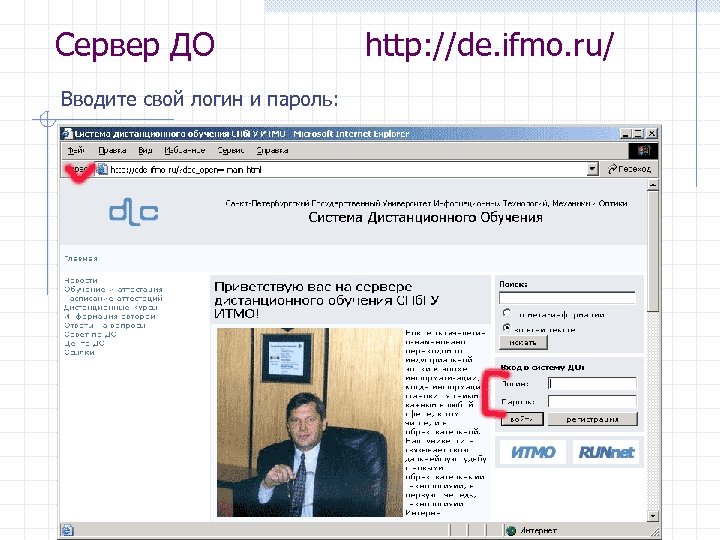
Task: Open the Дистанционные курсы link
Action: click(111, 307)
